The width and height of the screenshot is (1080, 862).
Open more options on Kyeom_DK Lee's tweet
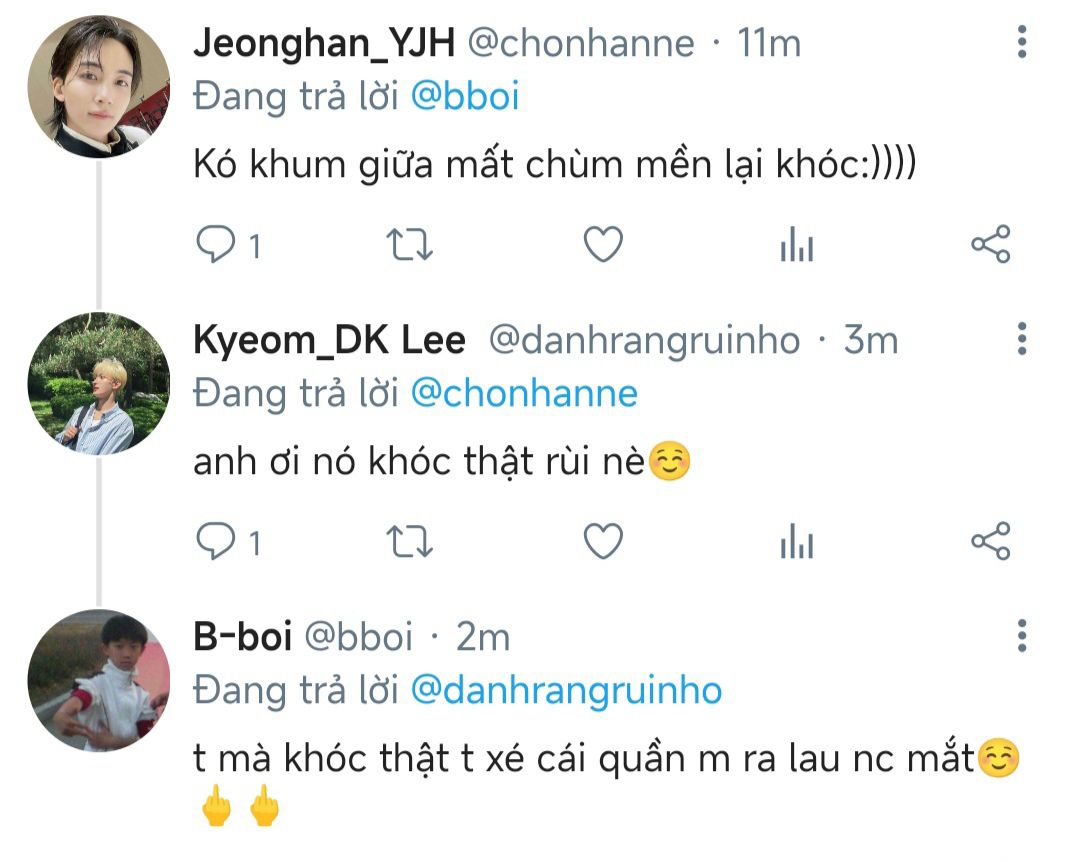(x=1021, y=339)
